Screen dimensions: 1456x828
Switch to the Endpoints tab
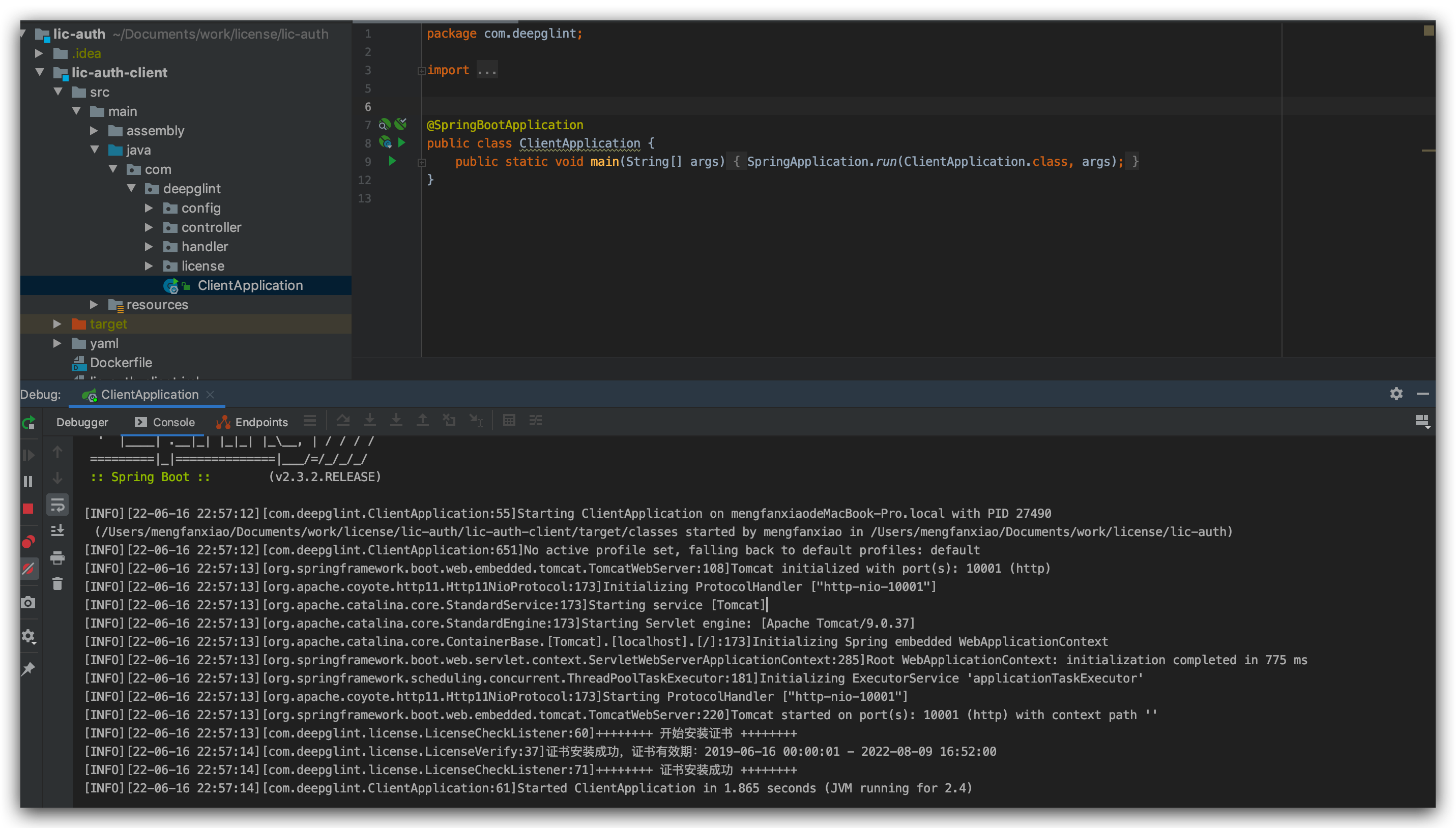[252, 422]
